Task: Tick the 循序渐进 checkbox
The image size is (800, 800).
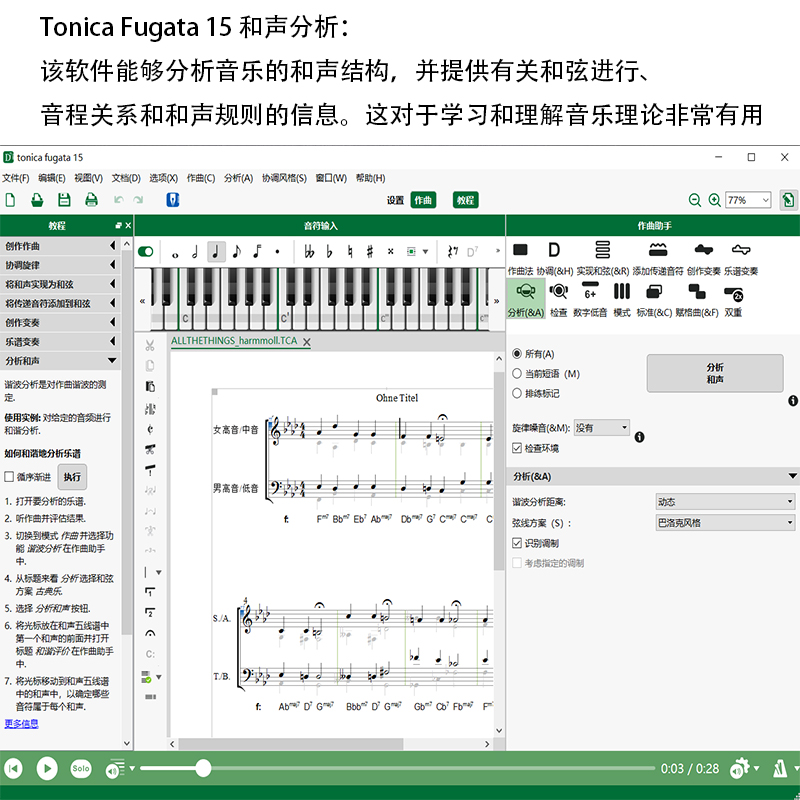Action: coord(9,477)
